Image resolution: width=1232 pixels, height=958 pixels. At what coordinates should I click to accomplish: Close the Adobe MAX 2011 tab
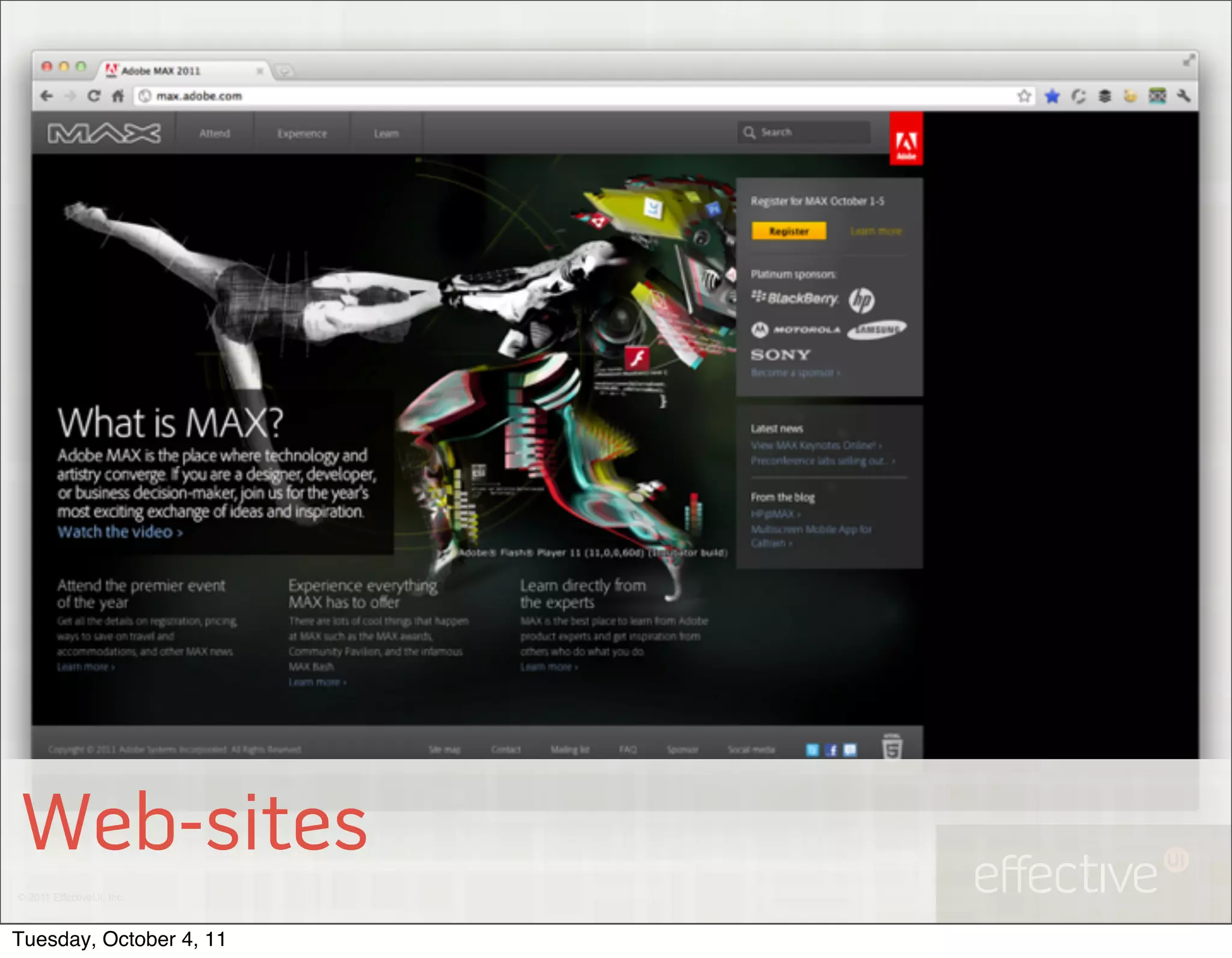[260, 71]
